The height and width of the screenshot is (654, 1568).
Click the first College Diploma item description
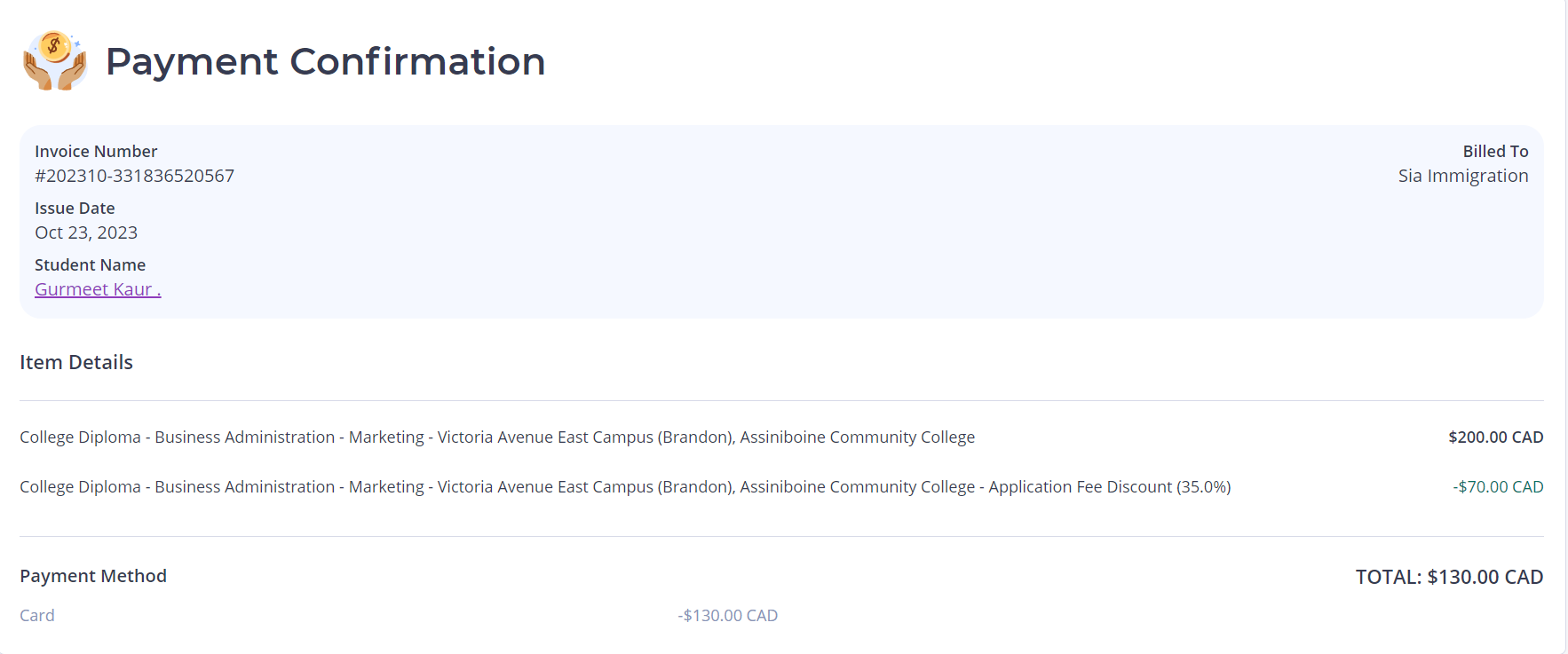tap(497, 437)
